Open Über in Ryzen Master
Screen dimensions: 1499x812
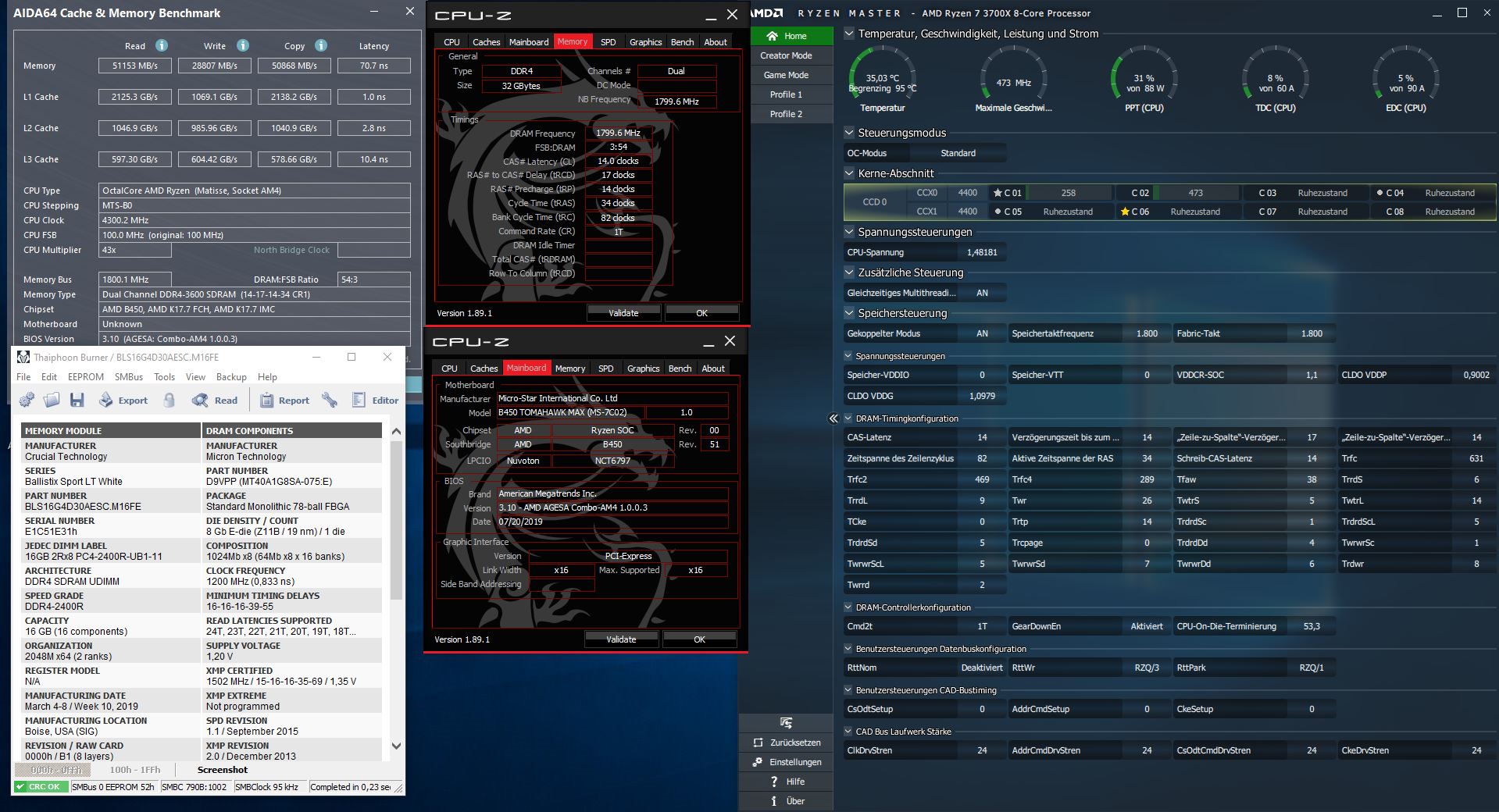click(787, 801)
